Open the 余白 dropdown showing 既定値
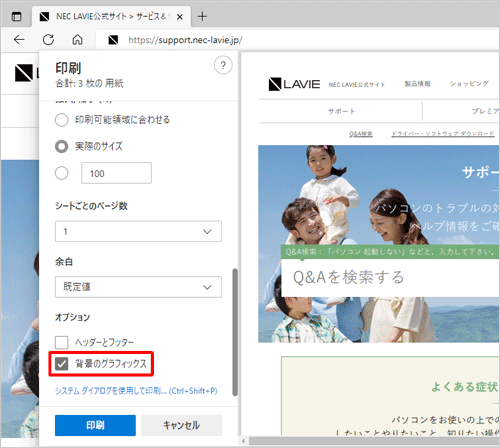500x448 pixels. pos(138,287)
